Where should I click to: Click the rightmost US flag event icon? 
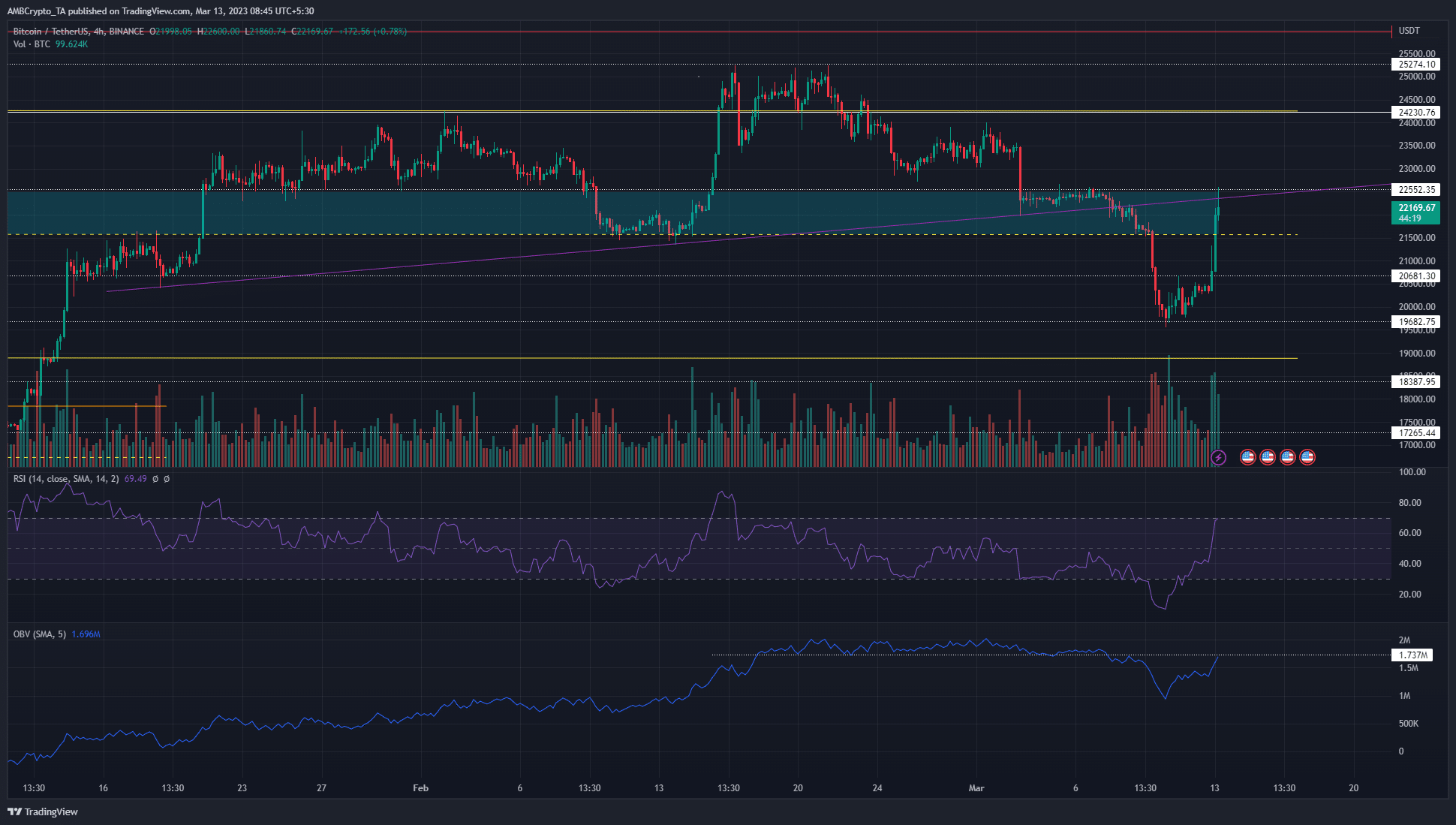[1306, 457]
